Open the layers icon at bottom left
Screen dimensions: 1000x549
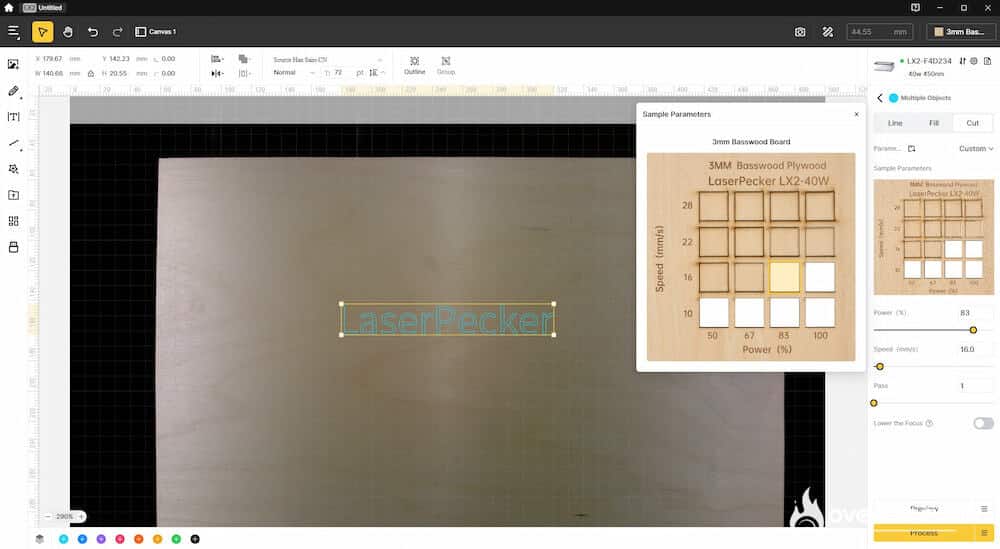pyautogui.click(x=40, y=539)
